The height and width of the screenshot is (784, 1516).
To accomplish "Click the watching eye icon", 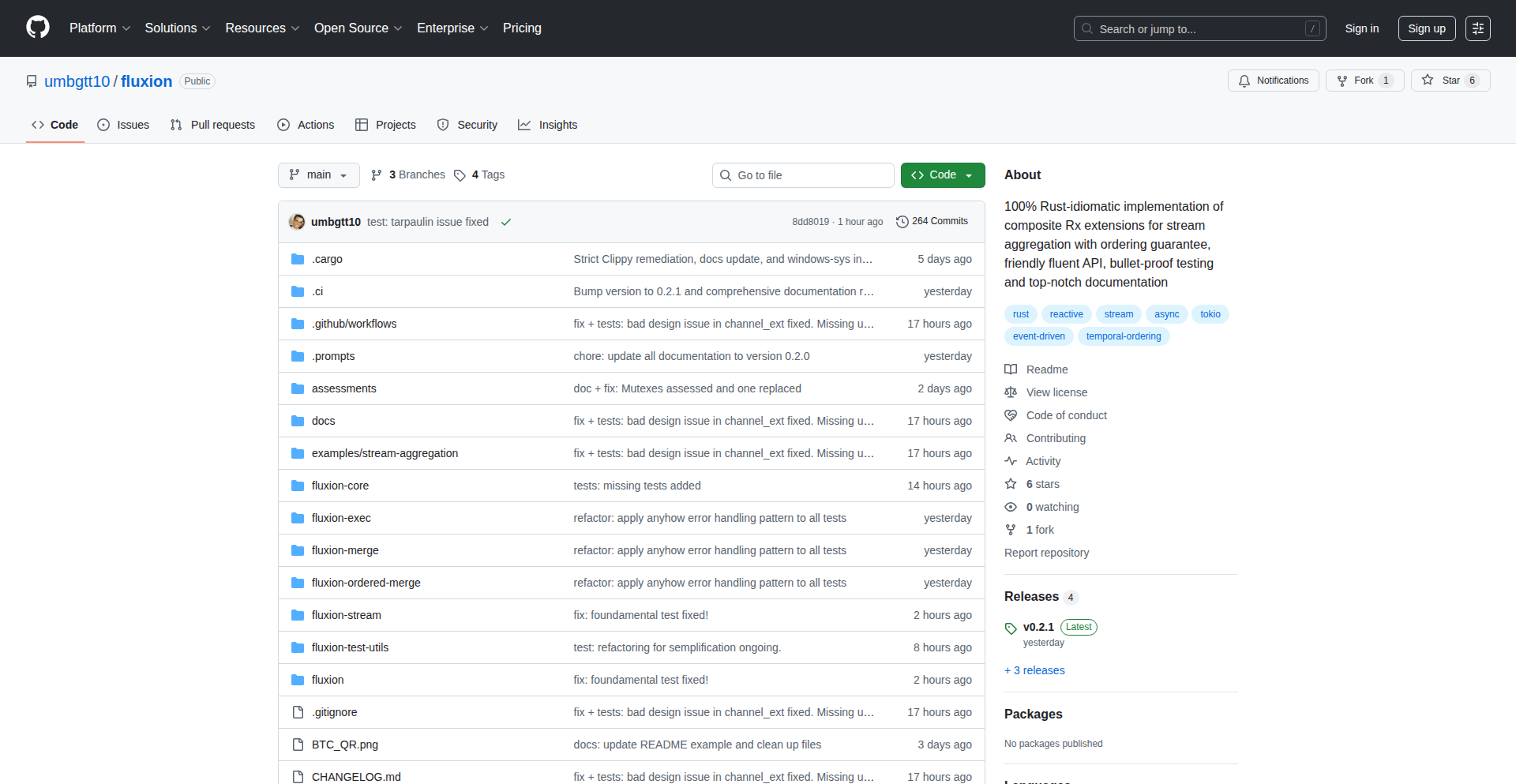I will coord(1011,507).
